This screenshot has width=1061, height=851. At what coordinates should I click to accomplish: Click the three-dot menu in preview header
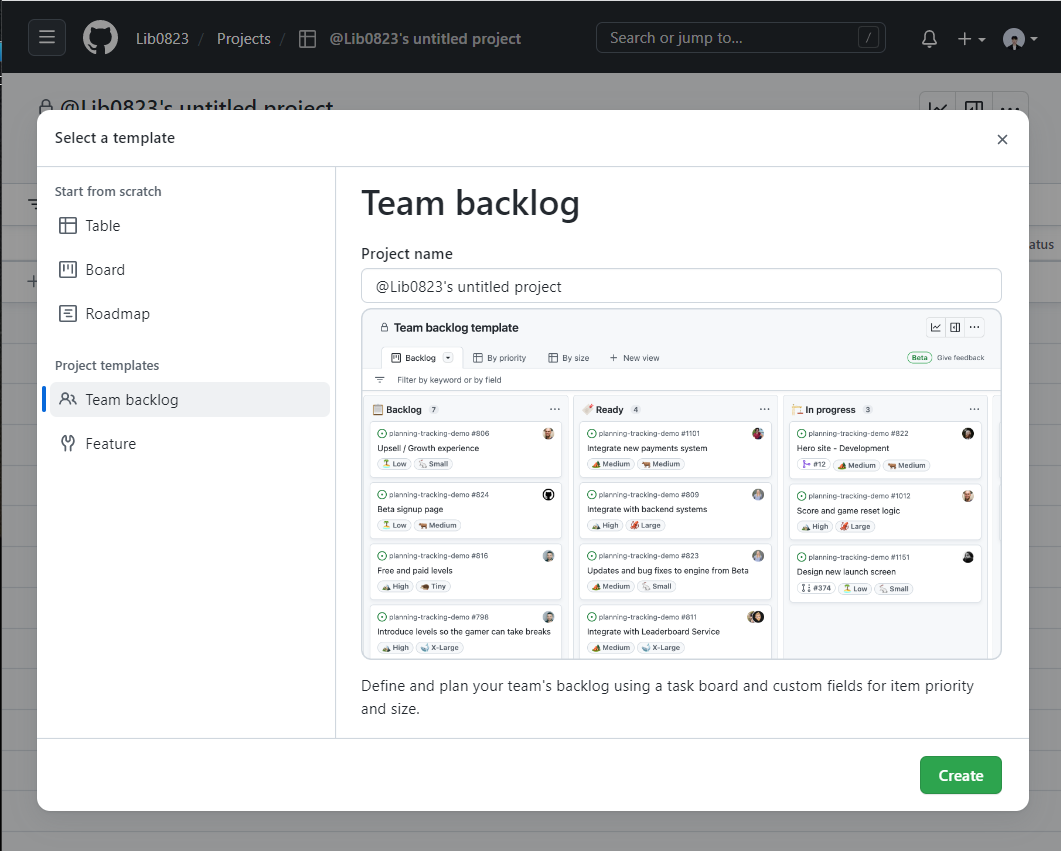tap(974, 327)
